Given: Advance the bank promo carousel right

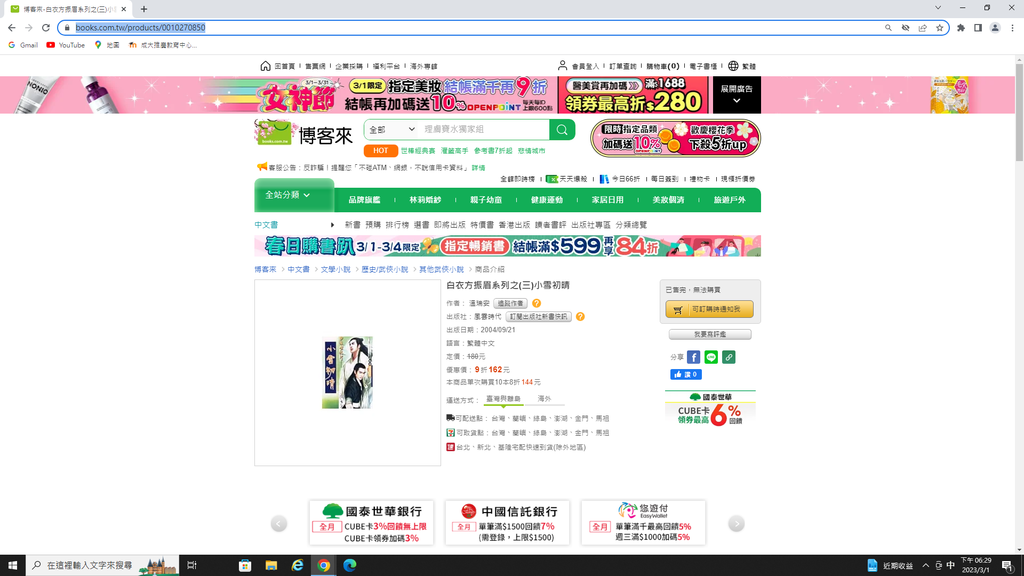Looking at the screenshot, I should click(737, 523).
